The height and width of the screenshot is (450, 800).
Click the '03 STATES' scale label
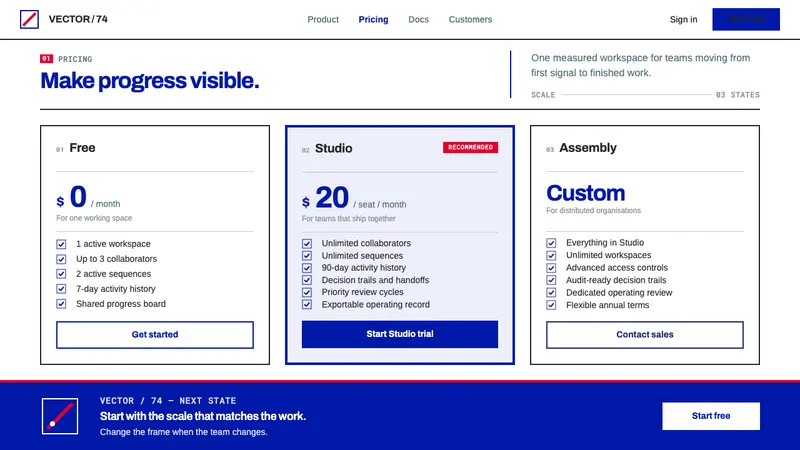point(738,95)
